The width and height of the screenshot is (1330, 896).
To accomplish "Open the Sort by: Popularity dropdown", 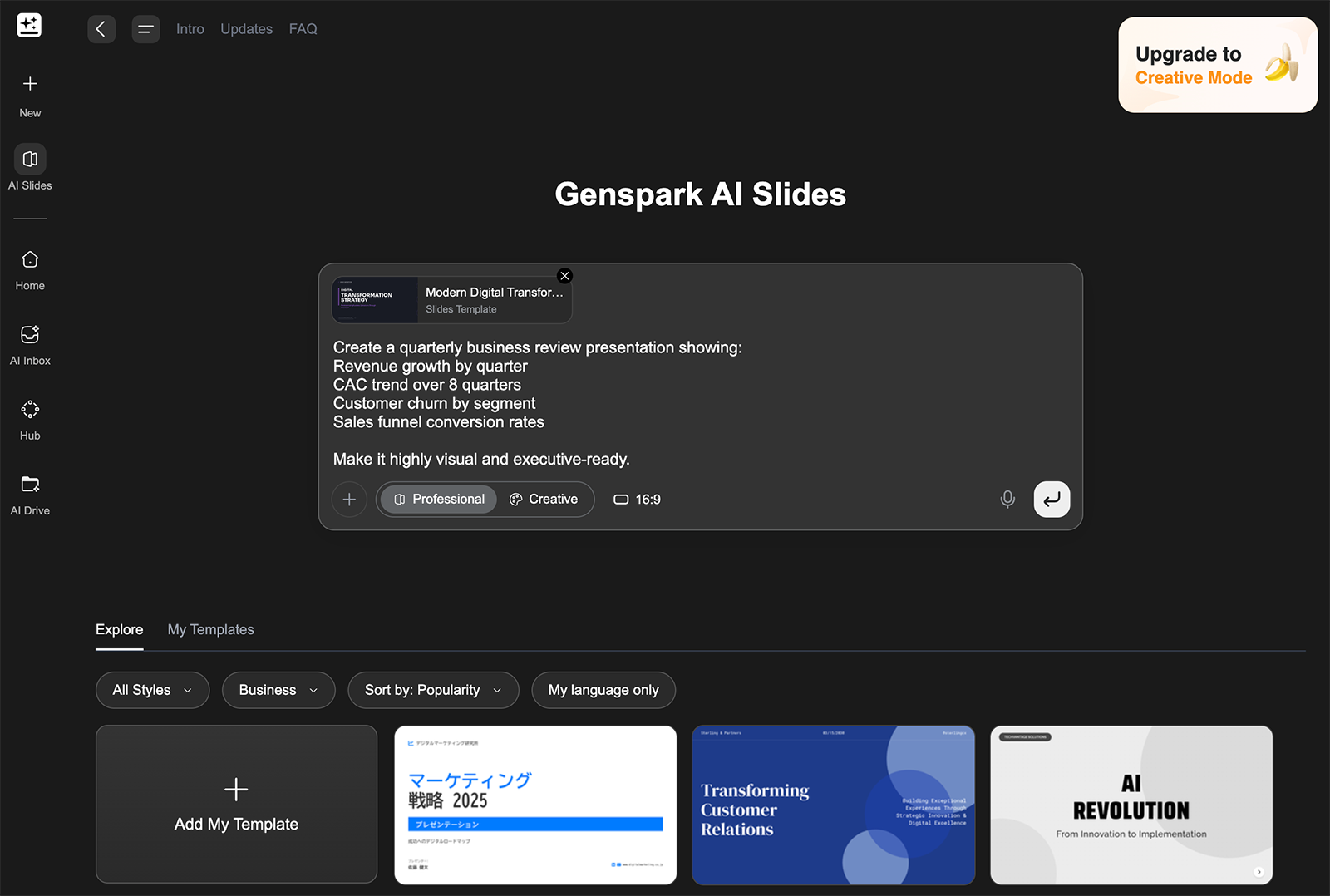I will [x=433, y=690].
